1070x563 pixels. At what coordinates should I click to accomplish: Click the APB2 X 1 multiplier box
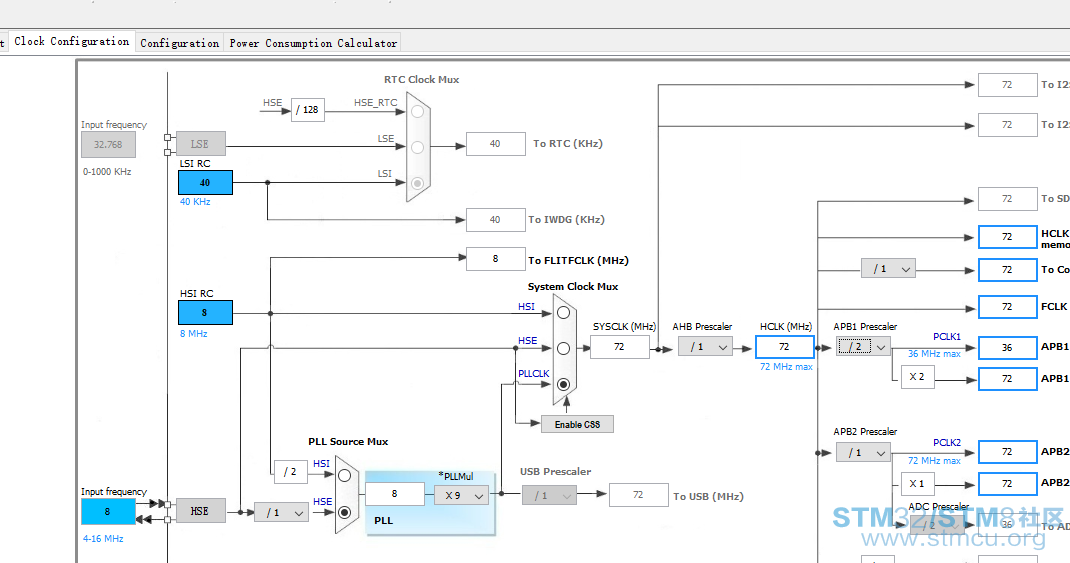[x=916, y=483]
